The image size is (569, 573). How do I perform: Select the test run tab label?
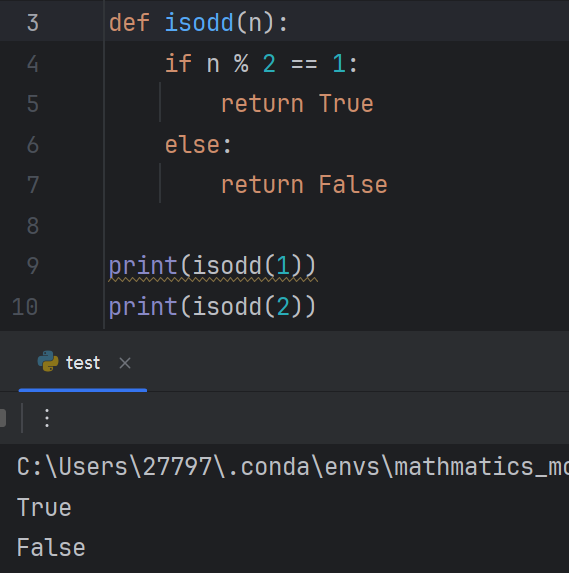[83, 363]
